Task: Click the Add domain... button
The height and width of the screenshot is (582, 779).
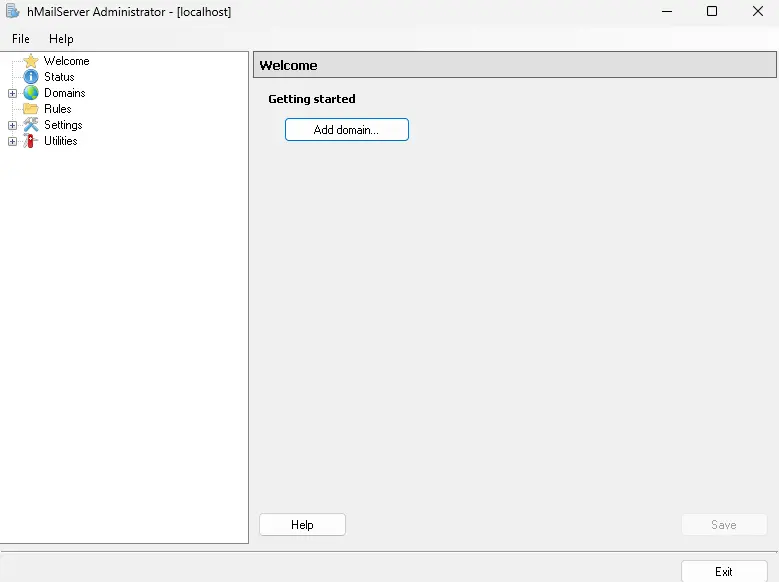Action: click(347, 130)
